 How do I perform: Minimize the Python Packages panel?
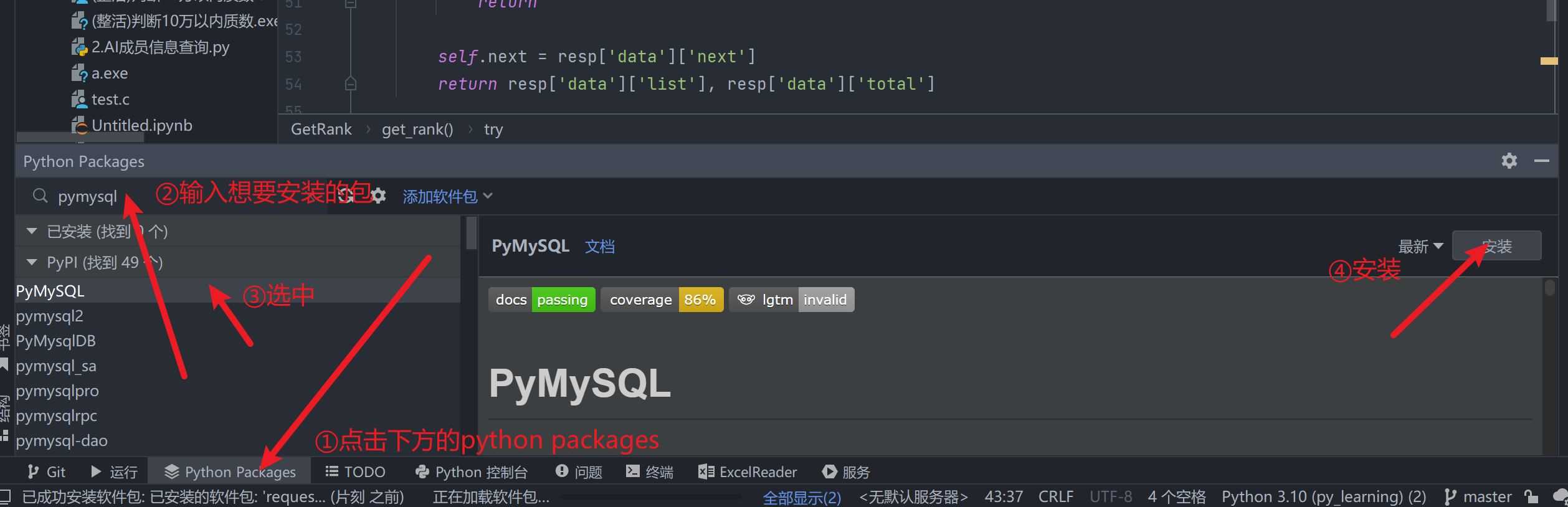click(x=1541, y=161)
